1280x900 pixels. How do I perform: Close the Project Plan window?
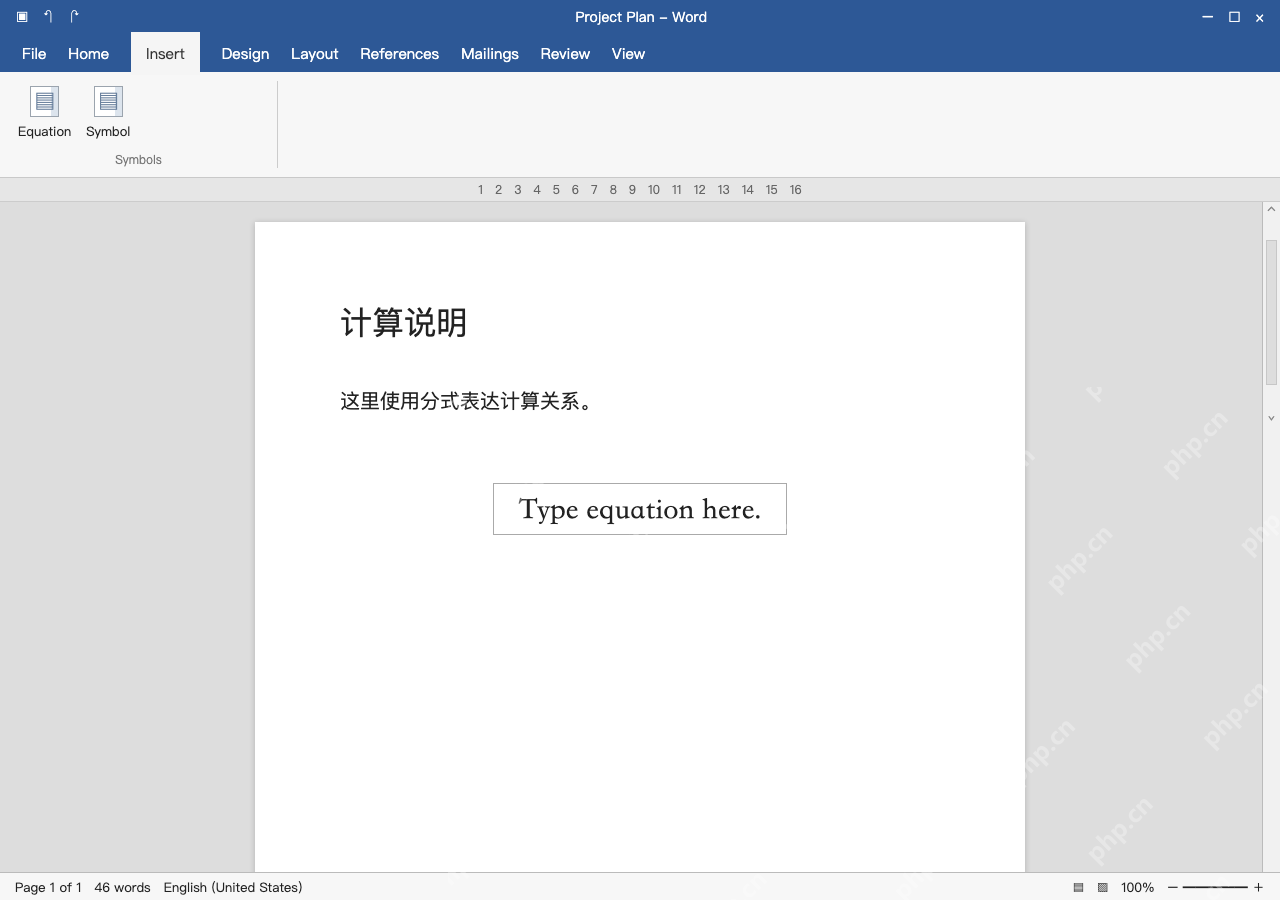click(x=1260, y=17)
